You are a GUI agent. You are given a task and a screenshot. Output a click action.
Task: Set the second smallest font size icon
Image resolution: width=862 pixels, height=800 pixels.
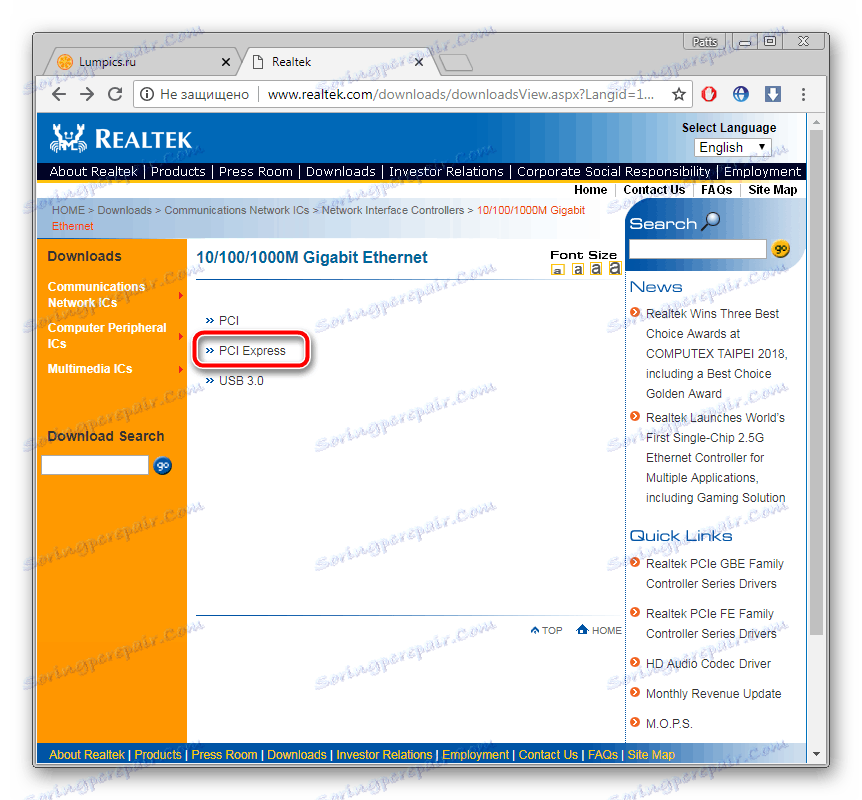577,269
